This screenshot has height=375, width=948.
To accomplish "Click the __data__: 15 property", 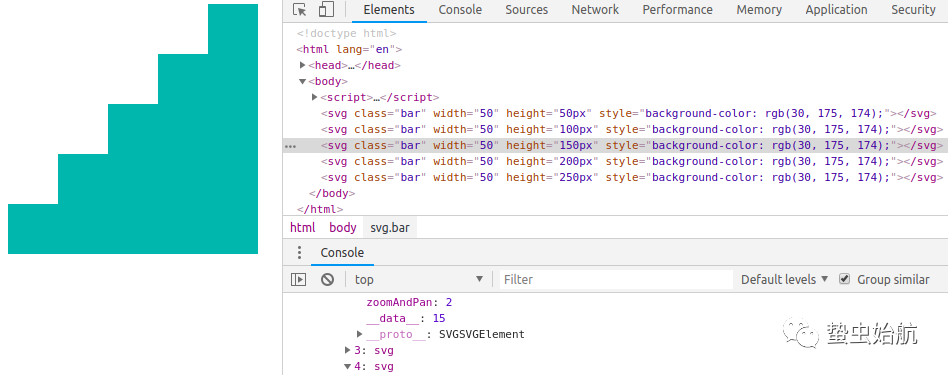I will coord(406,318).
